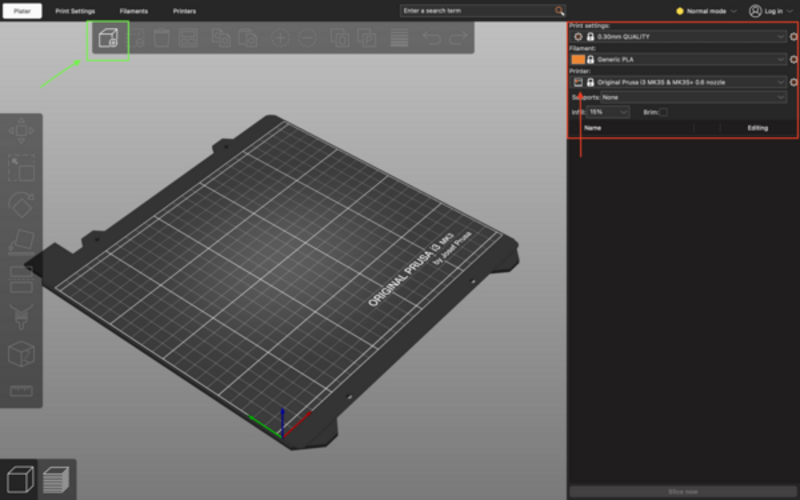Click the lock icon next to Generic PLA
This screenshot has height=500, width=800.
(x=590, y=59)
